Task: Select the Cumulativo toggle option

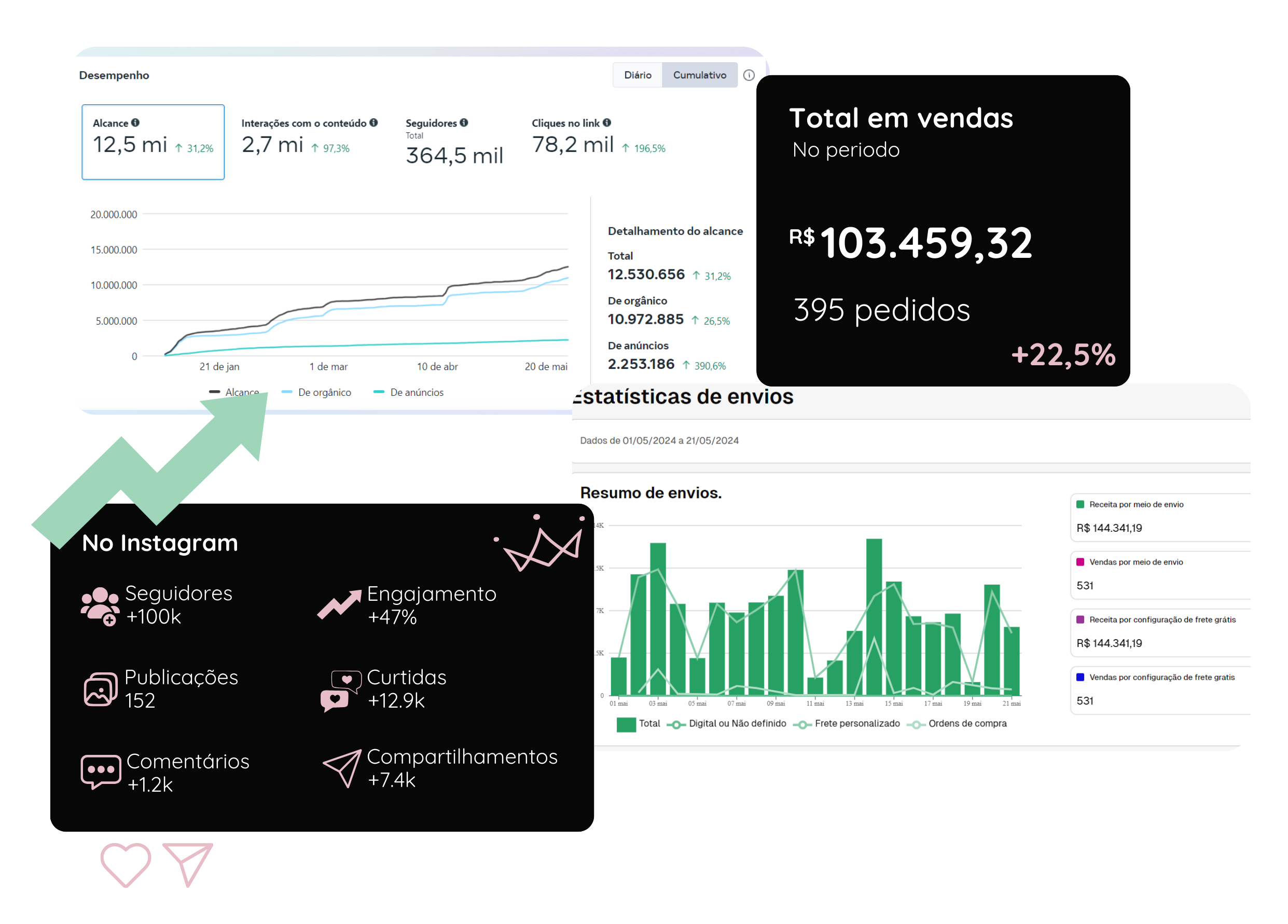Action: point(699,76)
